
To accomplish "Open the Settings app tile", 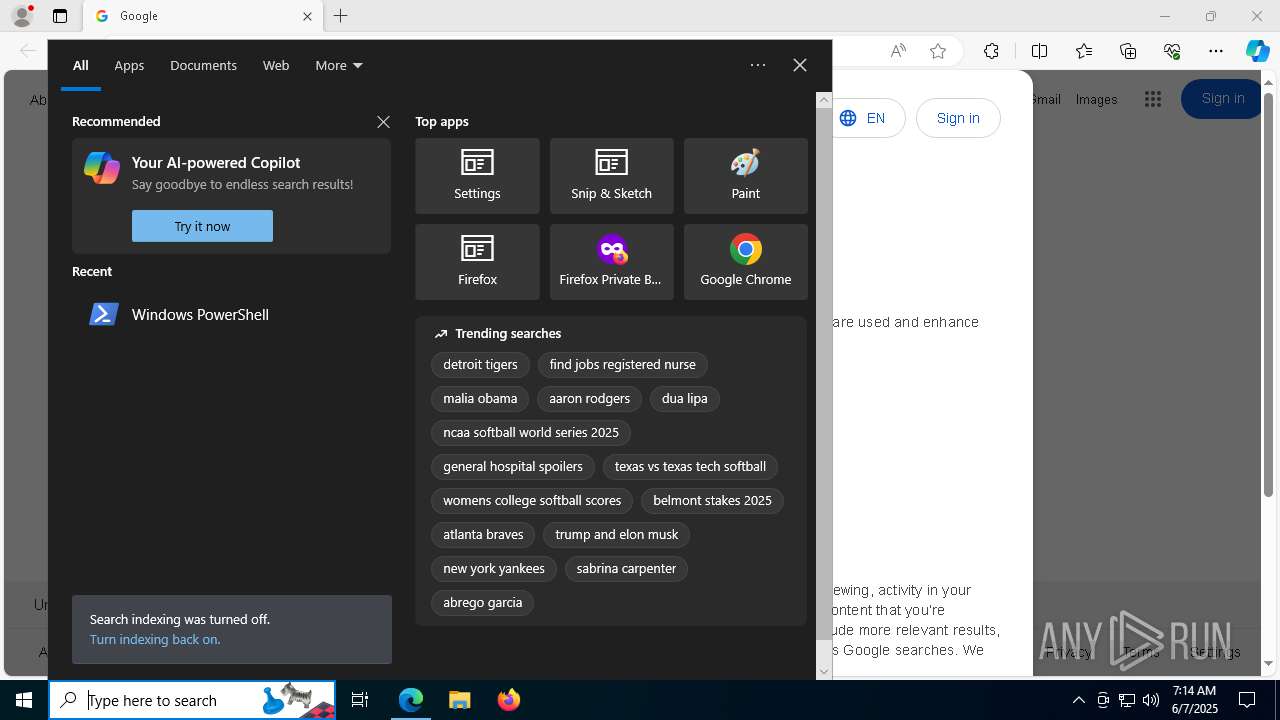I will (477, 176).
